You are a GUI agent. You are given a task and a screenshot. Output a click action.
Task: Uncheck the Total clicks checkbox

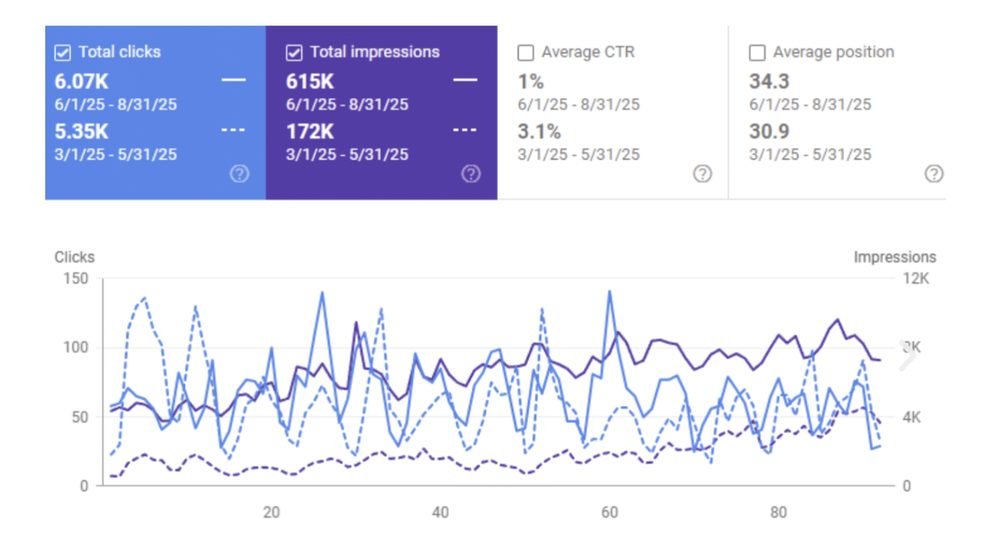click(x=62, y=52)
